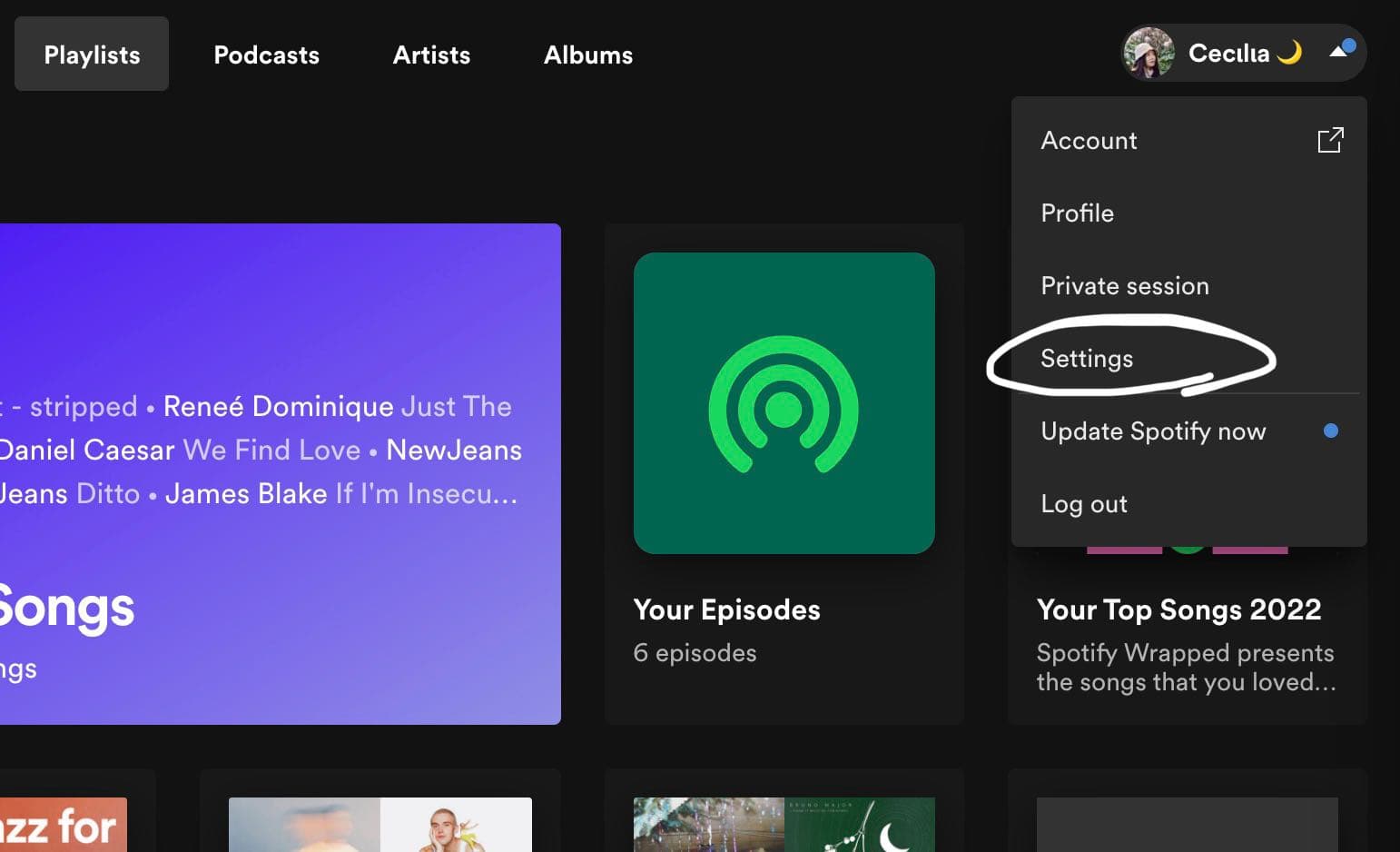Enable Private session from the menu
Screen dimensions: 1400x852
coord(1124,285)
